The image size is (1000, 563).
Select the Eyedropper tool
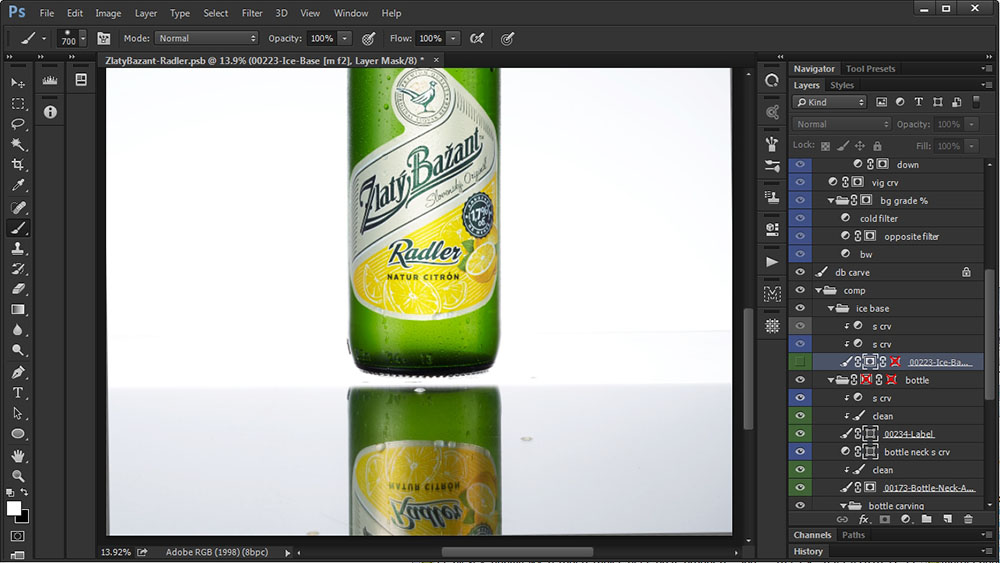tap(18, 186)
